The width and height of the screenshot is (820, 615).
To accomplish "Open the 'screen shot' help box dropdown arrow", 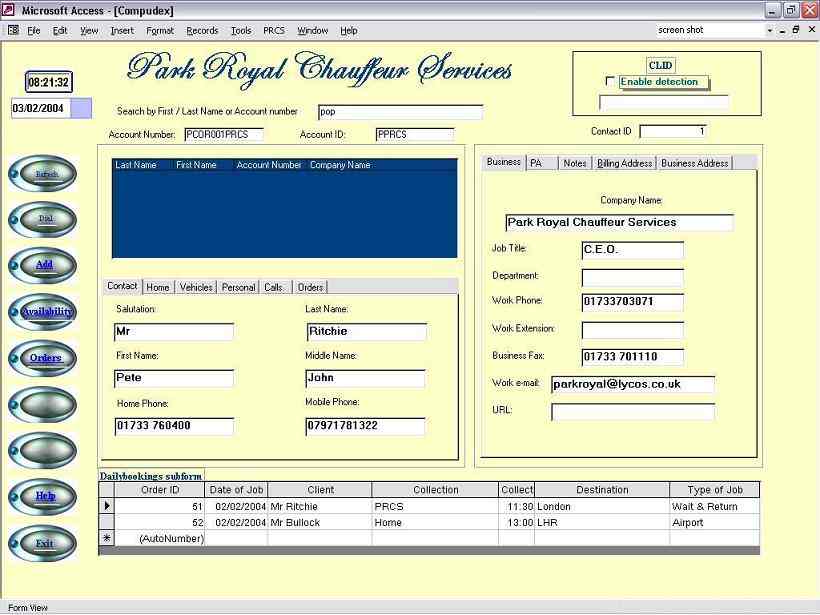I will point(770,30).
